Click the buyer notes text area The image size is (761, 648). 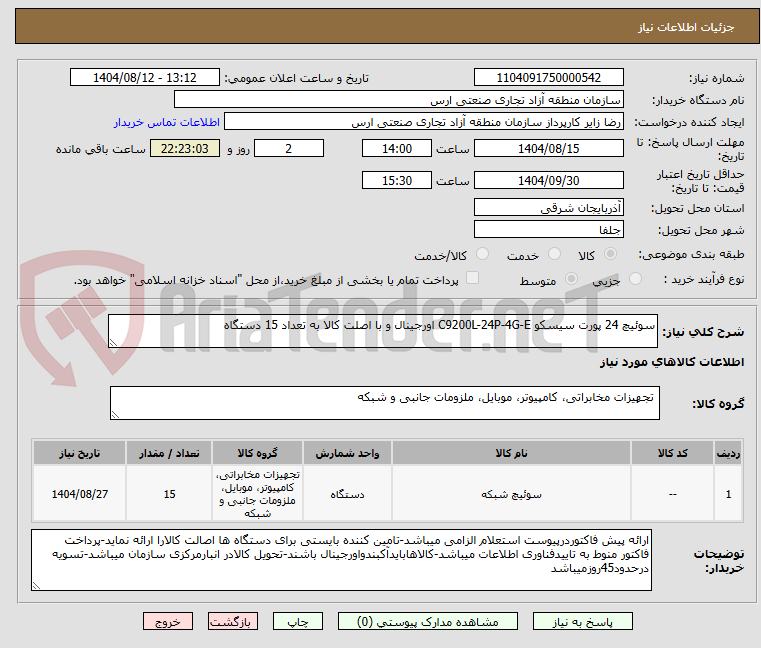point(341,560)
